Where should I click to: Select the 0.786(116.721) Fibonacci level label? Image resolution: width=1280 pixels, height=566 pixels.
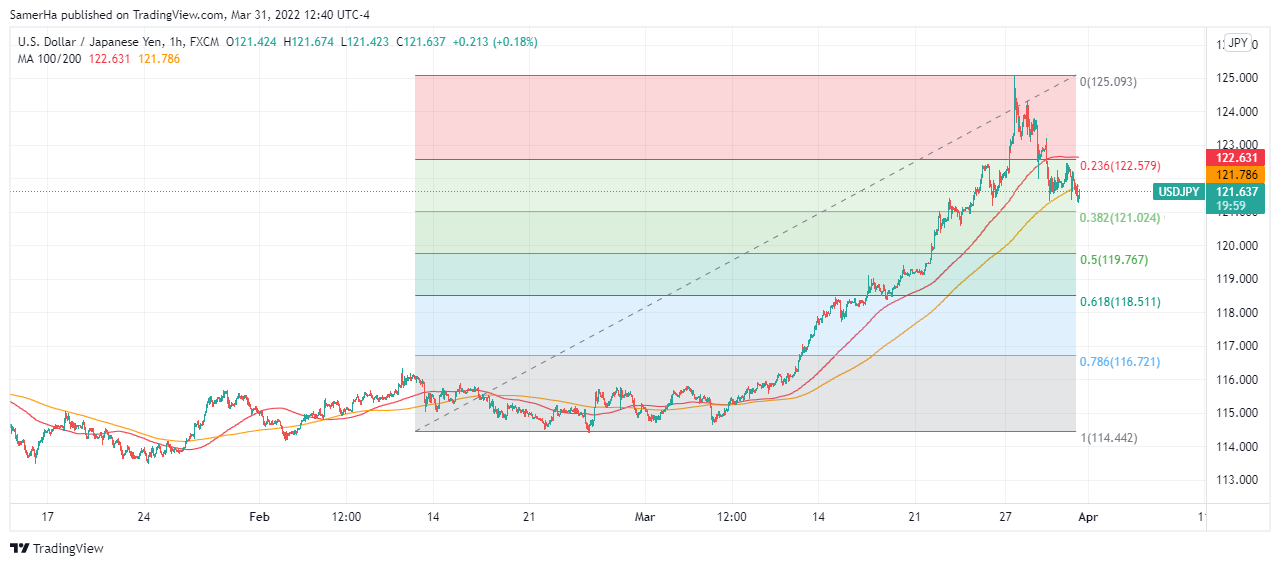click(1120, 361)
